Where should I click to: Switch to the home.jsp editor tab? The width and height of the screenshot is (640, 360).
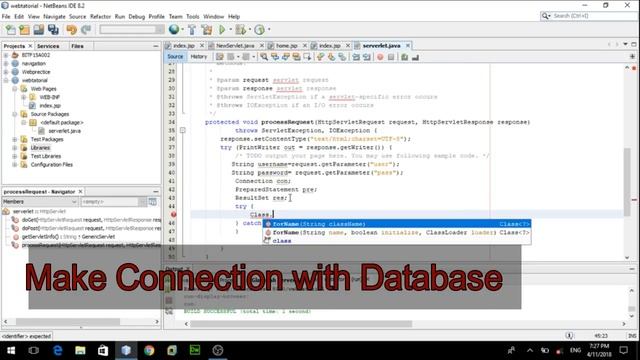pyautogui.click(x=286, y=46)
